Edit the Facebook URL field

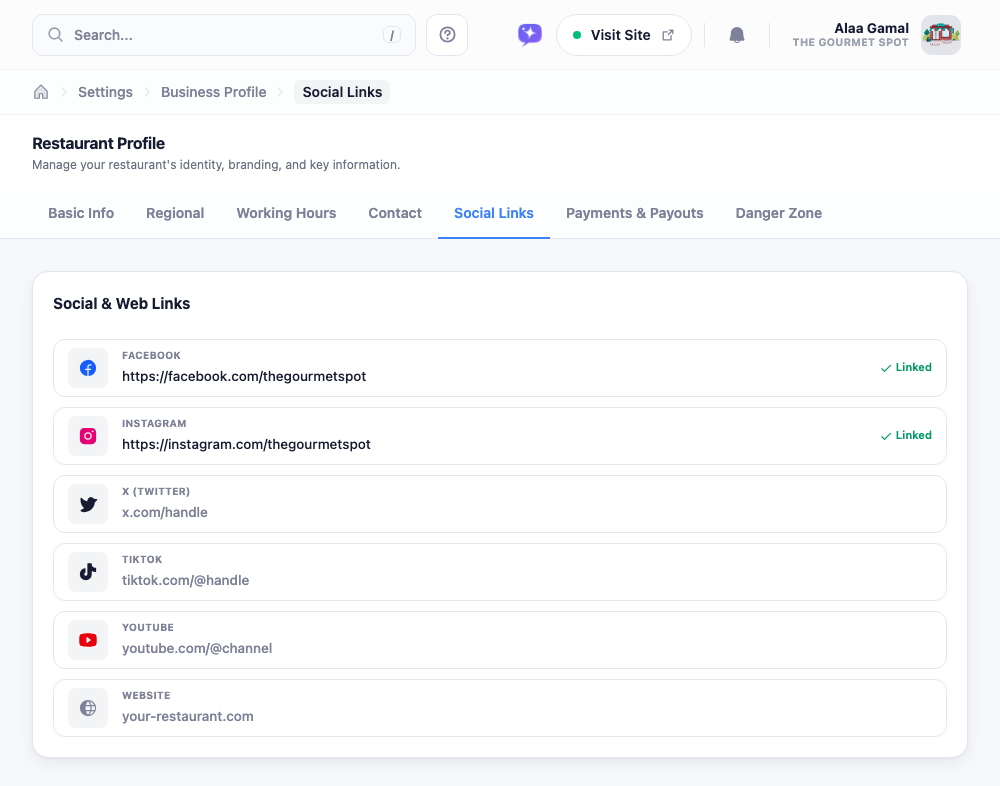500,368
